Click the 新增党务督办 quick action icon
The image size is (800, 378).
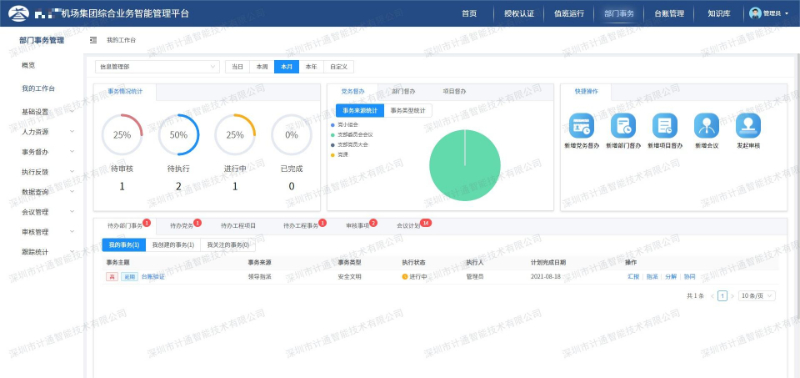[x=581, y=125]
